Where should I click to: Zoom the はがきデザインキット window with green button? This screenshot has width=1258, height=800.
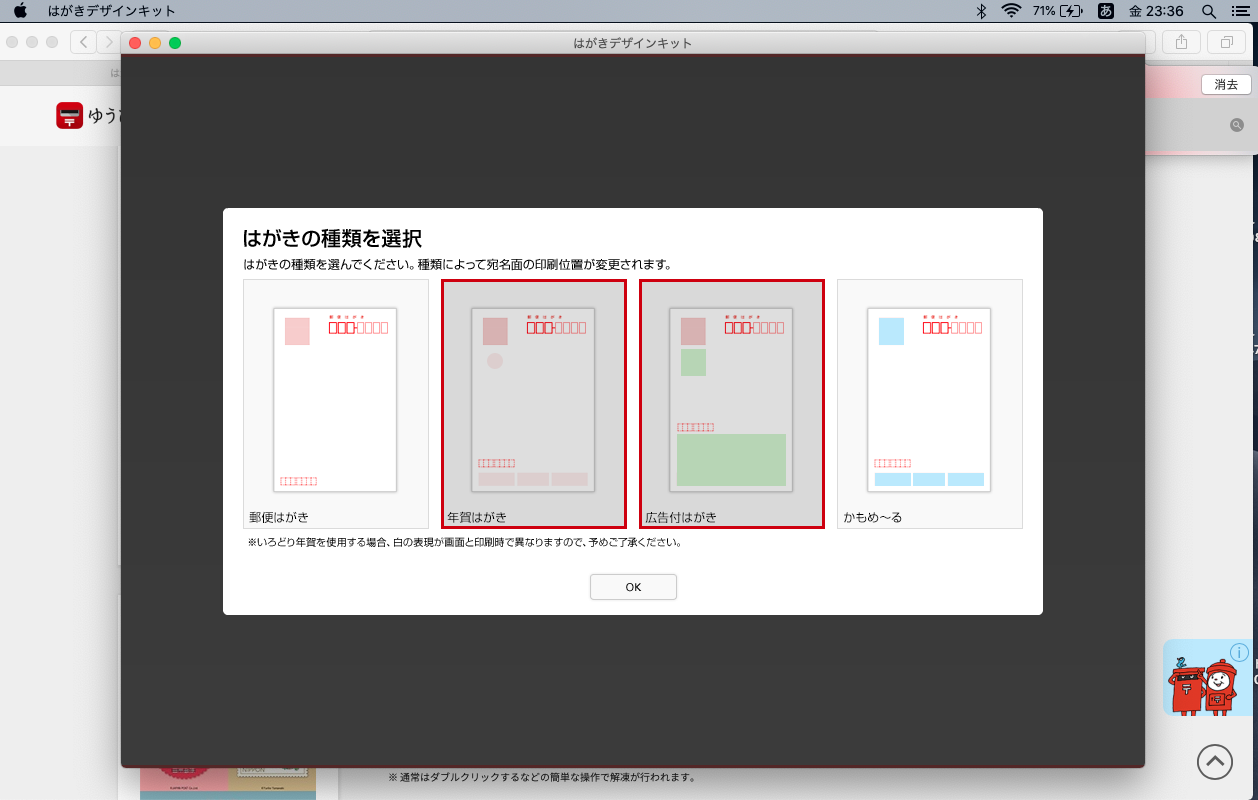click(175, 43)
